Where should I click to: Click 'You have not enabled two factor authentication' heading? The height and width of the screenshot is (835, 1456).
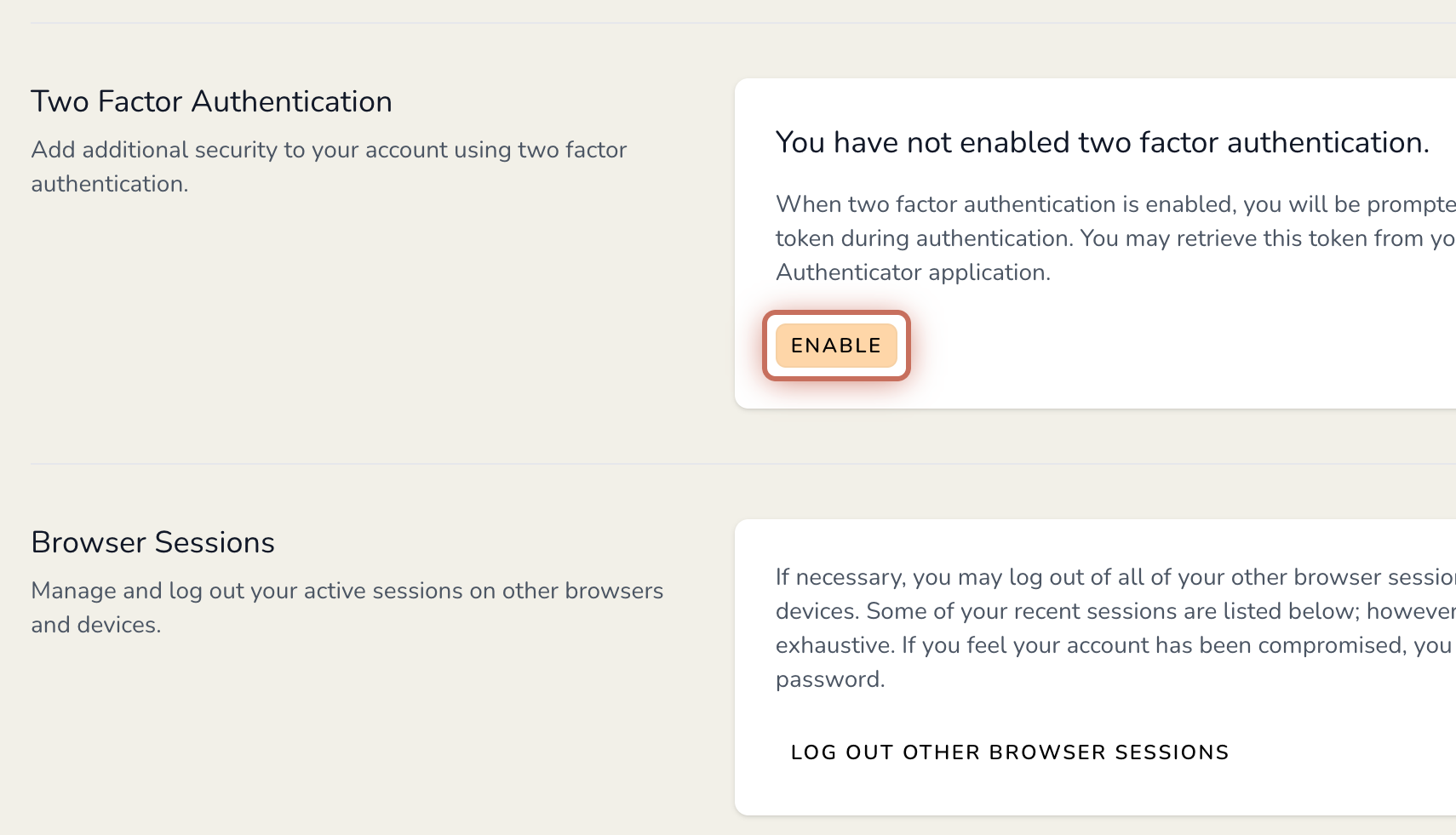tap(1102, 142)
